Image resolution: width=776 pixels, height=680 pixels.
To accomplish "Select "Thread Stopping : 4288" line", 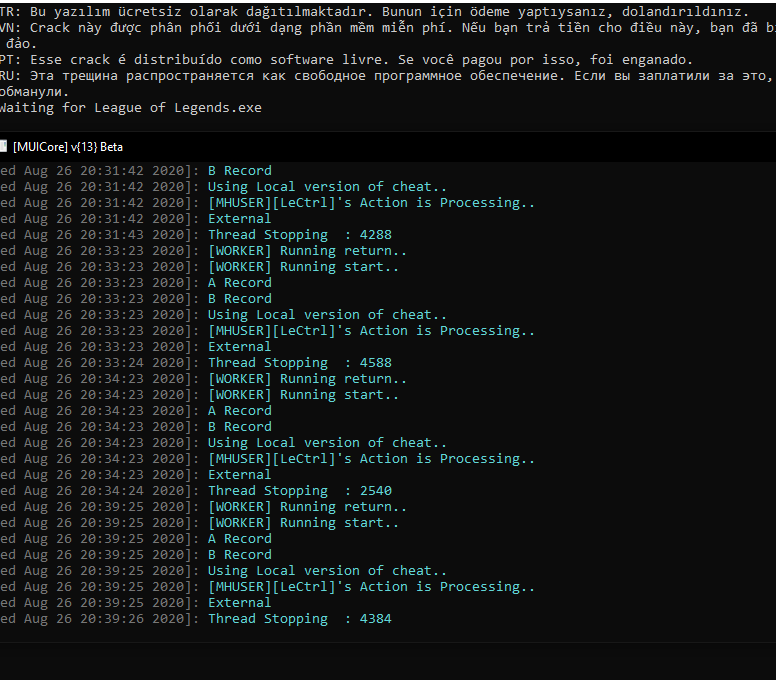I will 299,235.
